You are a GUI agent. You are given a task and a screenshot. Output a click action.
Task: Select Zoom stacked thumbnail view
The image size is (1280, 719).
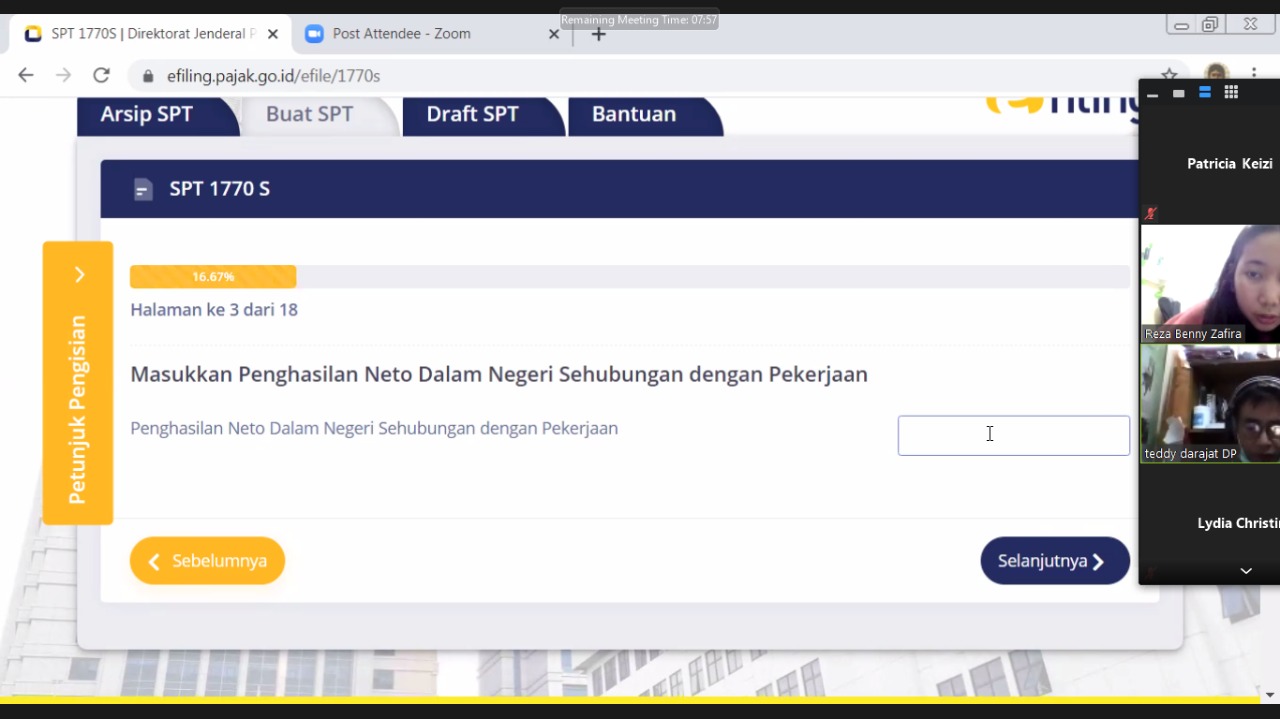coord(1205,93)
